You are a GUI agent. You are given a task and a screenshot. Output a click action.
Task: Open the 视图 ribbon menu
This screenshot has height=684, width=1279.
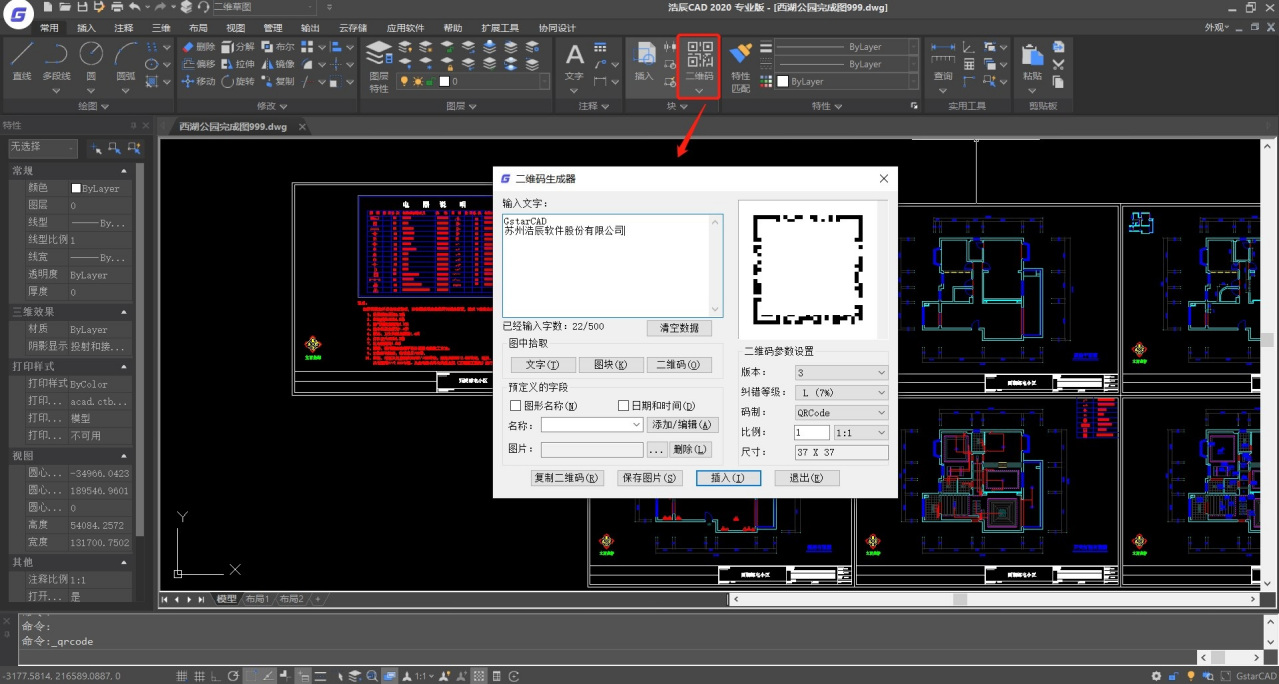(236, 28)
